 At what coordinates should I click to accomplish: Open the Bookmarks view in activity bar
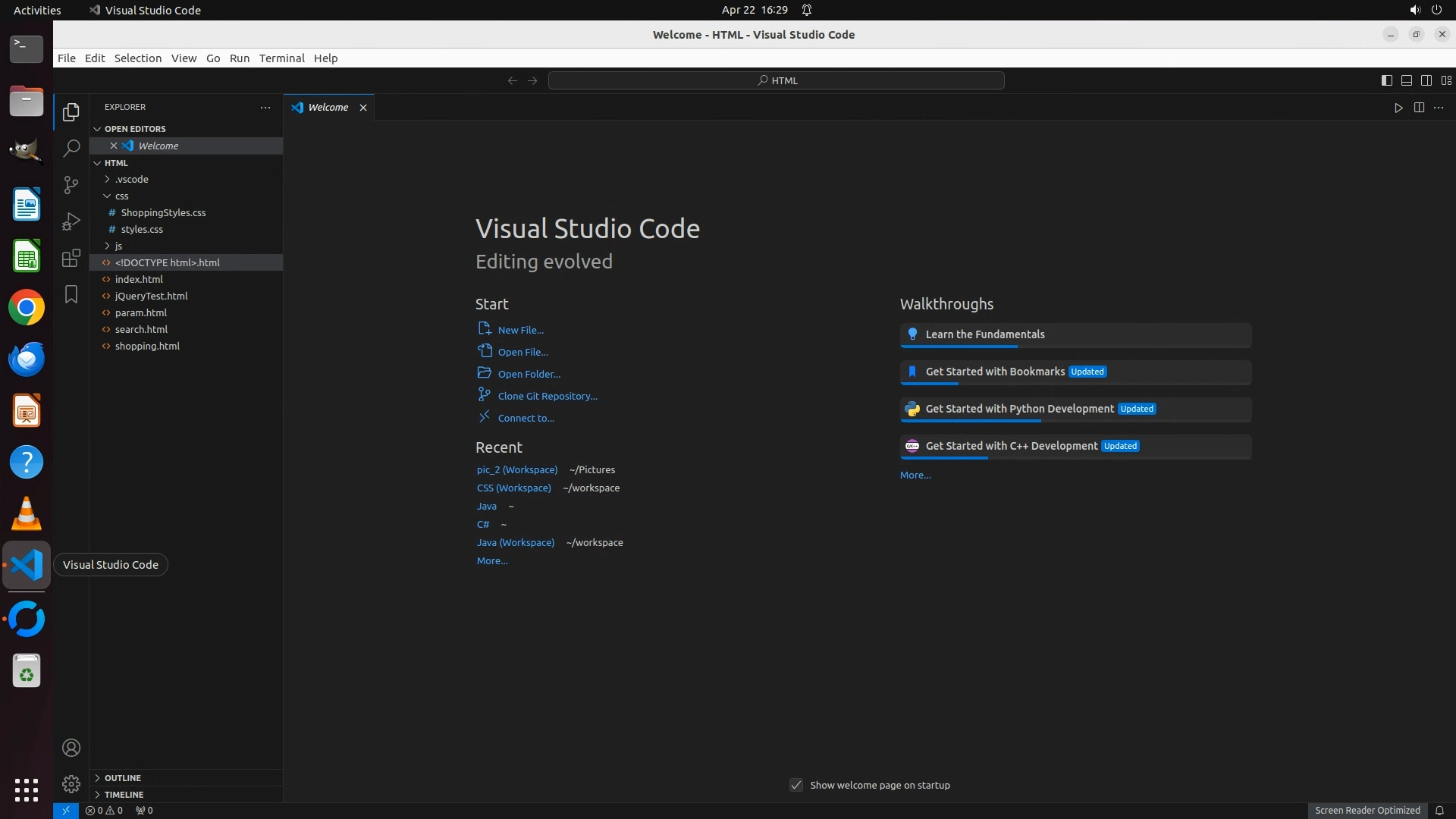[71, 294]
